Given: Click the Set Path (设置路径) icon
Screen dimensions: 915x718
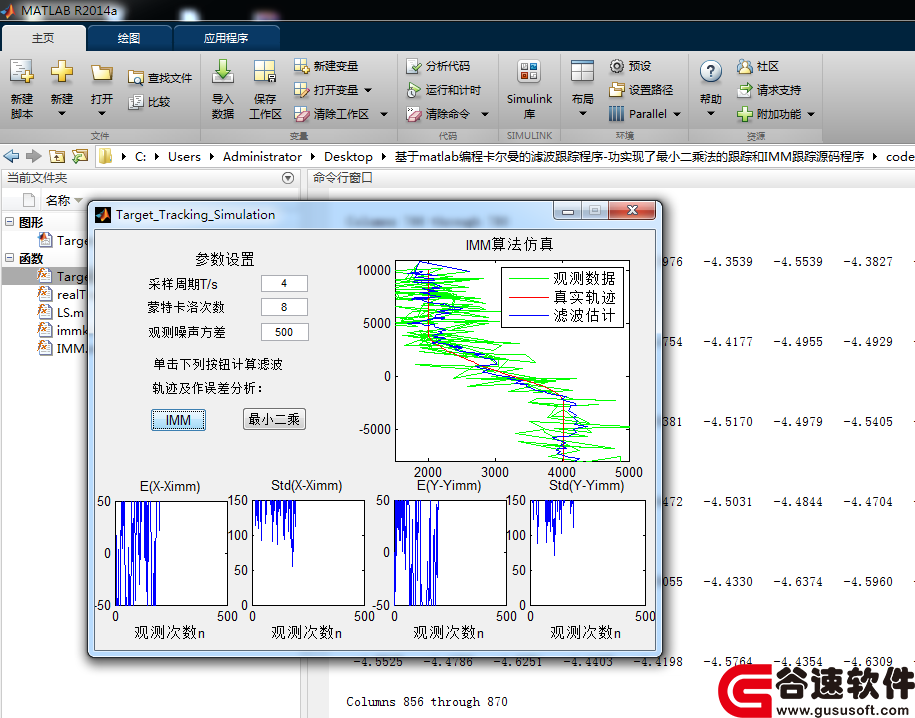Looking at the screenshot, I should [617, 90].
